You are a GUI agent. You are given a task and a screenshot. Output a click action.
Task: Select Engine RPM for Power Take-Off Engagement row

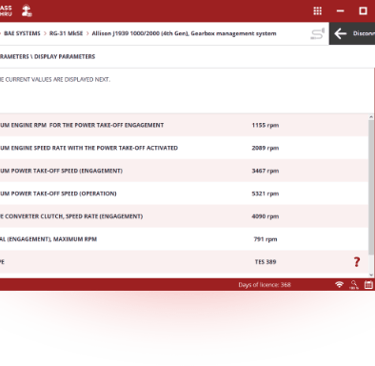pos(184,125)
